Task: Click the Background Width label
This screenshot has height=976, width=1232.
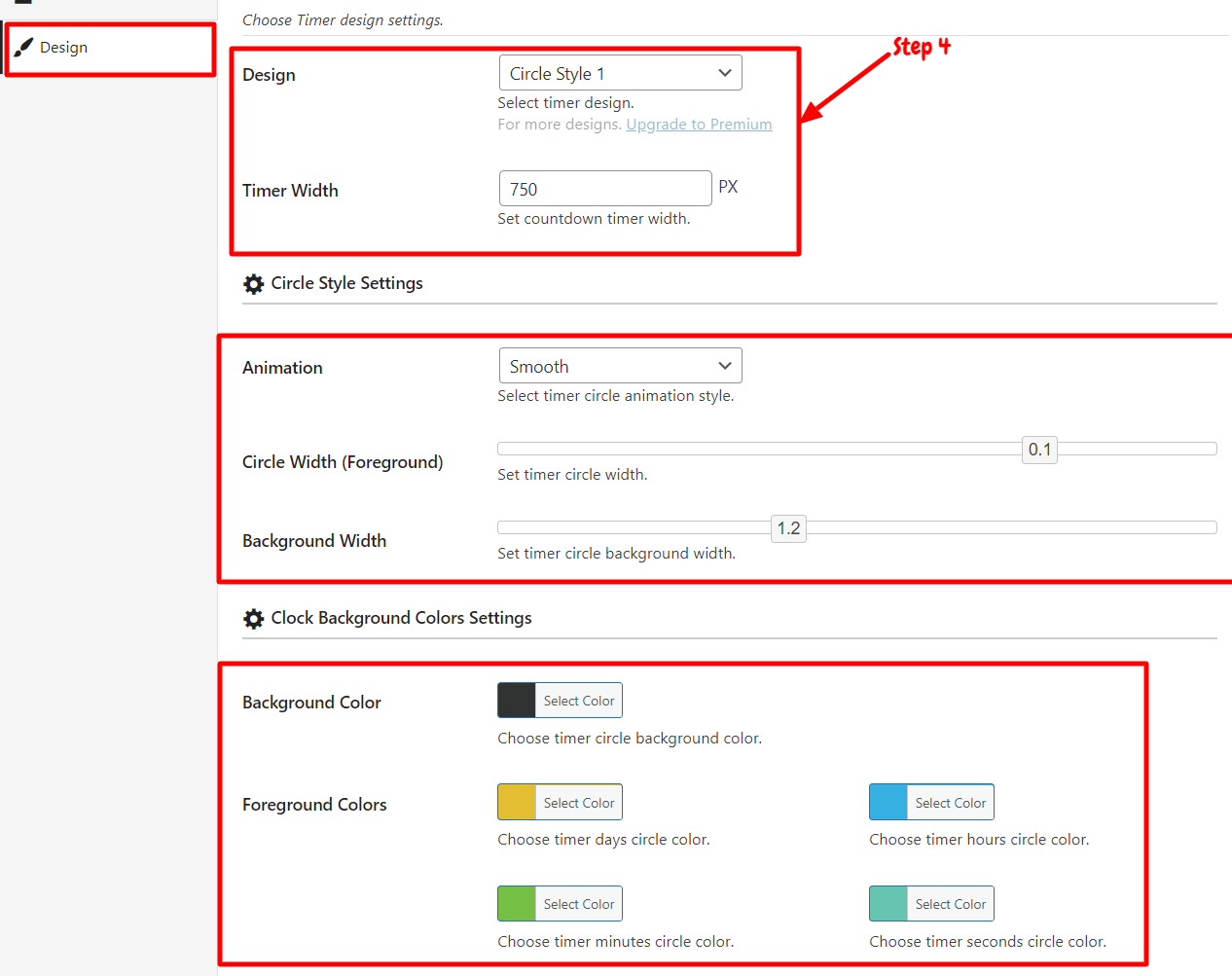Action: 314,541
